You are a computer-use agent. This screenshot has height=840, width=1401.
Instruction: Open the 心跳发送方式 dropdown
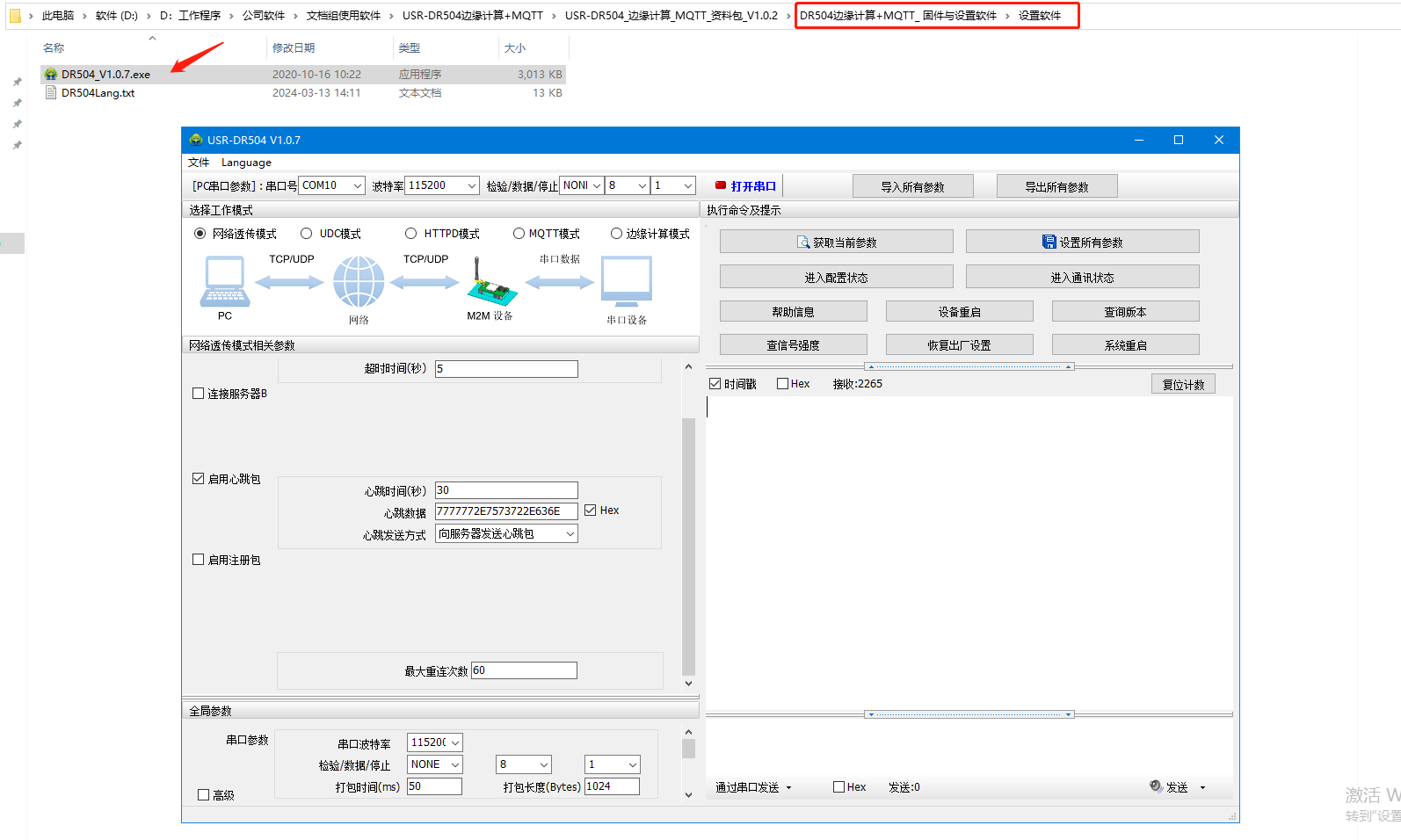[570, 534]
